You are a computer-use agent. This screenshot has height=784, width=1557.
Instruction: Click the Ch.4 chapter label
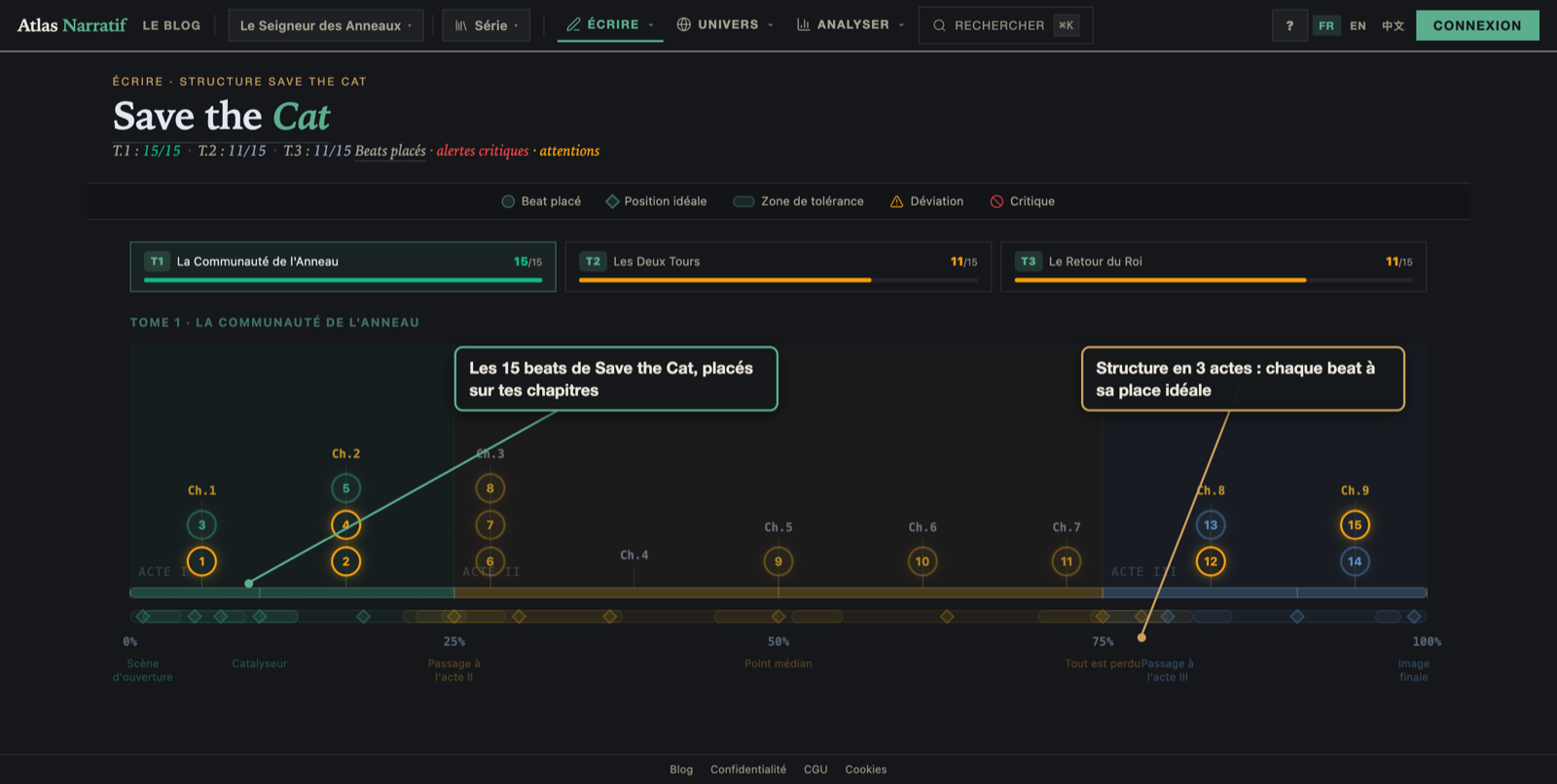634,555
